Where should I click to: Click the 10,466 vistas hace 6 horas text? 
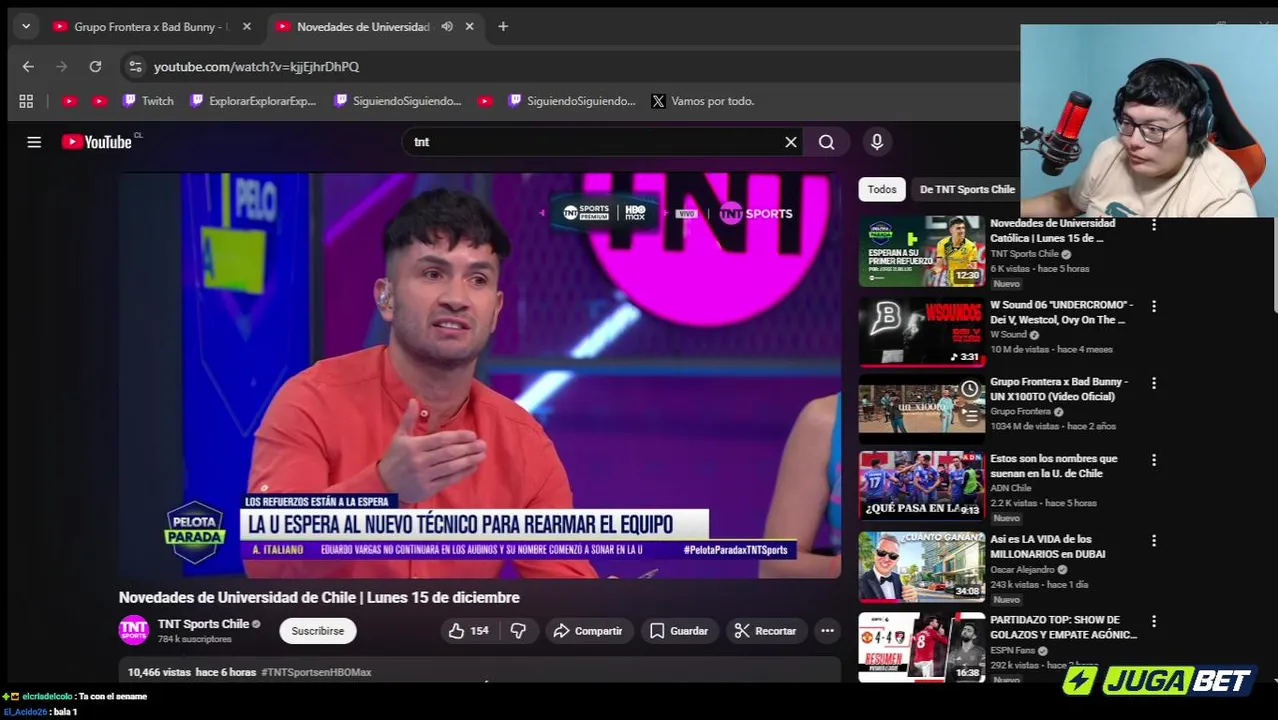(x=192, y=672)
